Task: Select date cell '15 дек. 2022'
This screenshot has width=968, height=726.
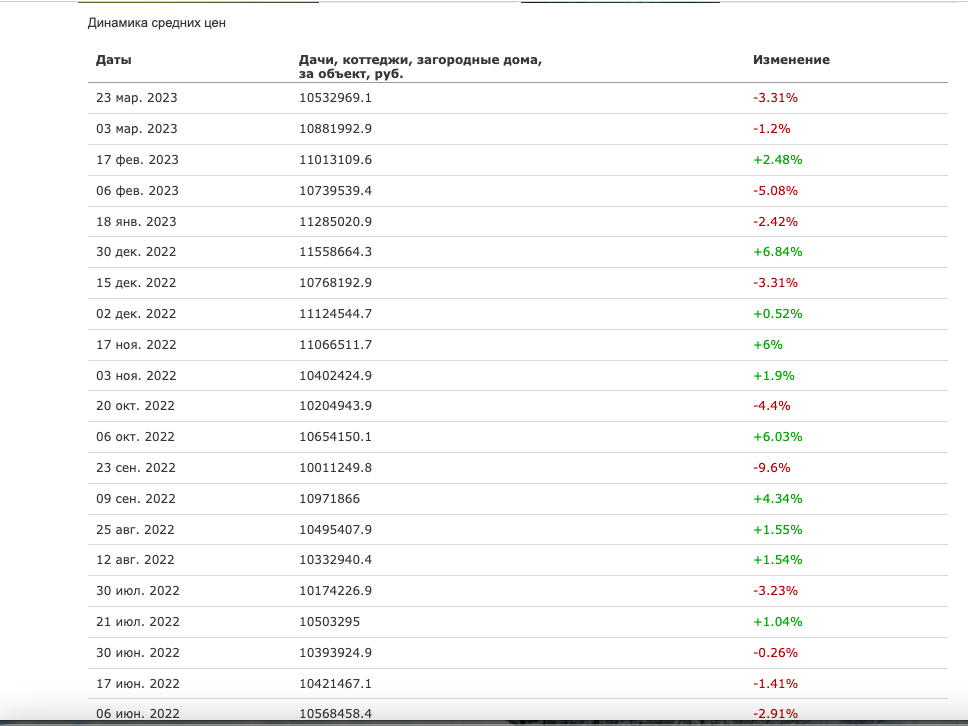Action: 136,282
